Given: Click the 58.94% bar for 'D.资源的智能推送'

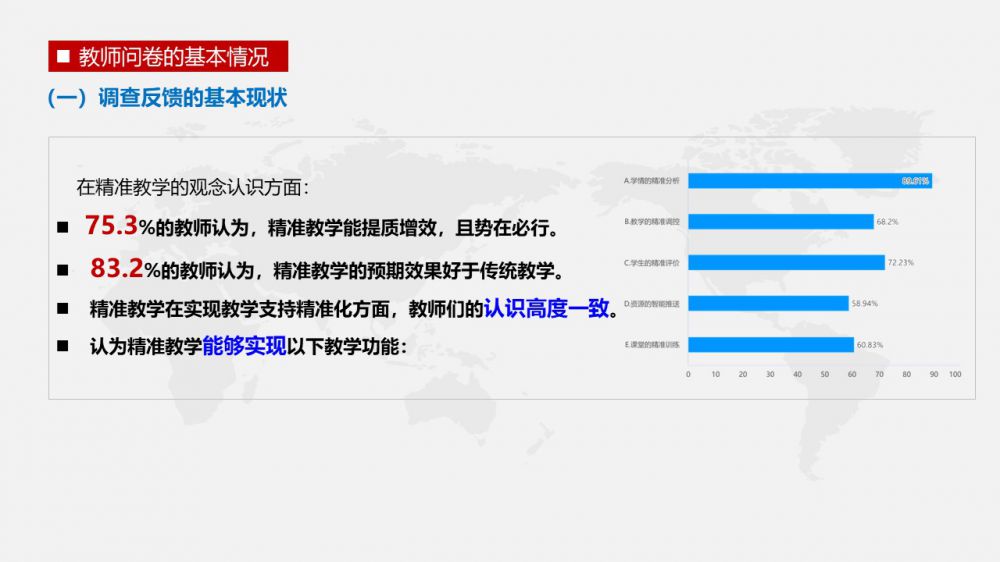Looking at the screenshot, I should click(x=767, y=303).
